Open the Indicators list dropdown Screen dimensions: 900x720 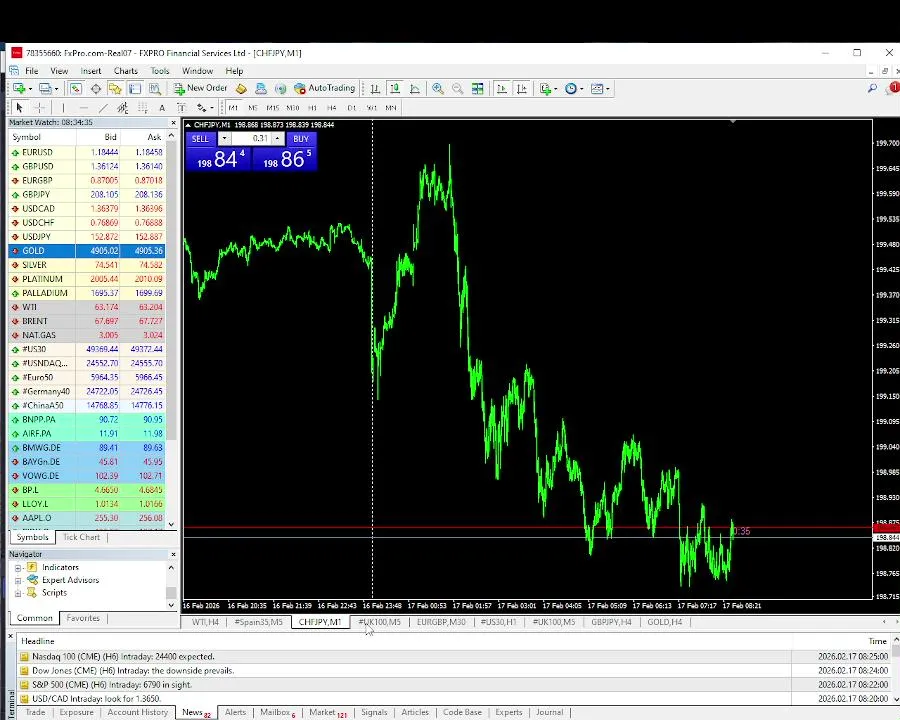(x=548, y=88)
